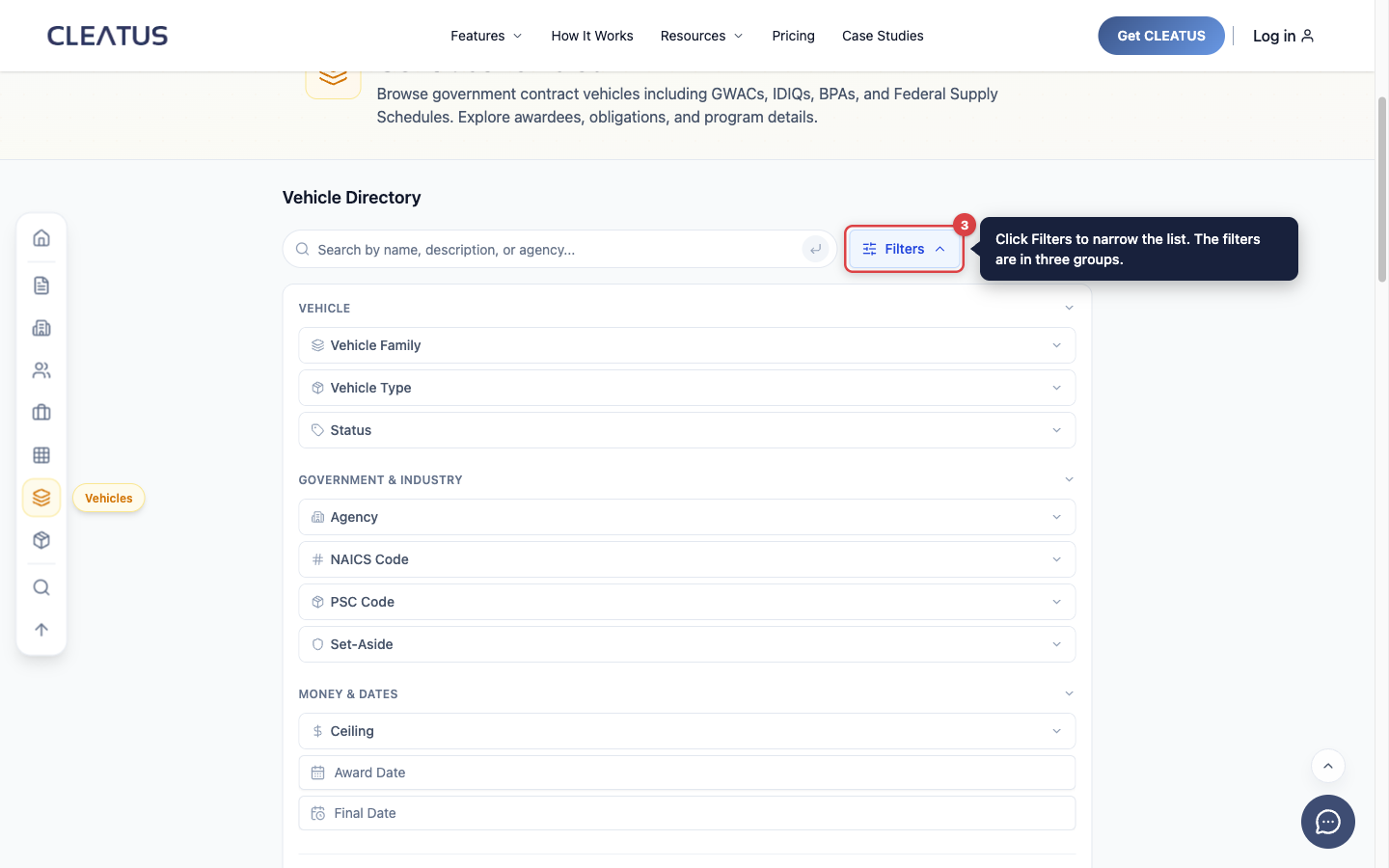Click the round scroll-to-top chevron button
This screenshot has width=1389, height=868.
[1328, 766]
